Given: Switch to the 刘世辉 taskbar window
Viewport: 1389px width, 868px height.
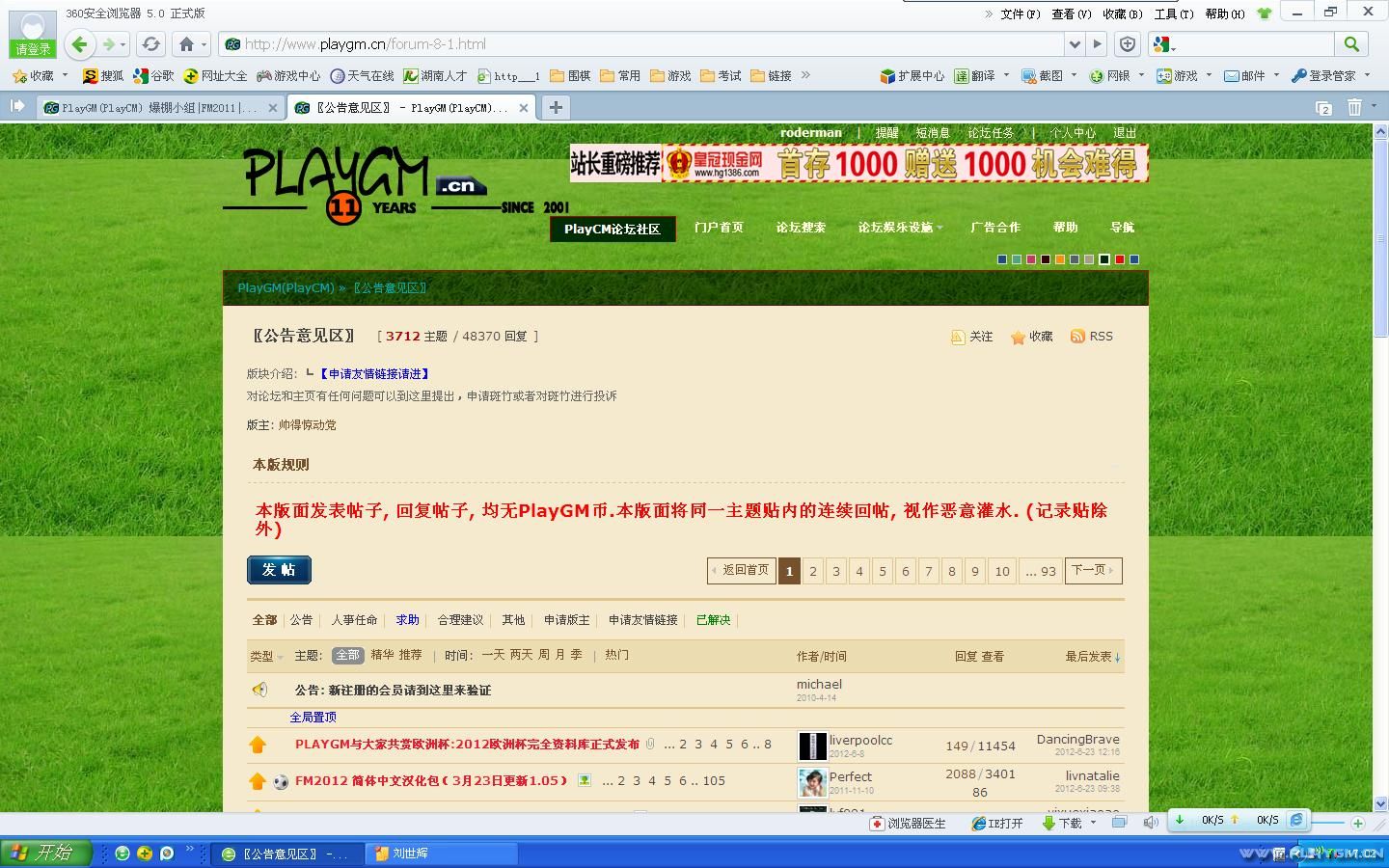Looking at the screenshot, I should [442, 854].
